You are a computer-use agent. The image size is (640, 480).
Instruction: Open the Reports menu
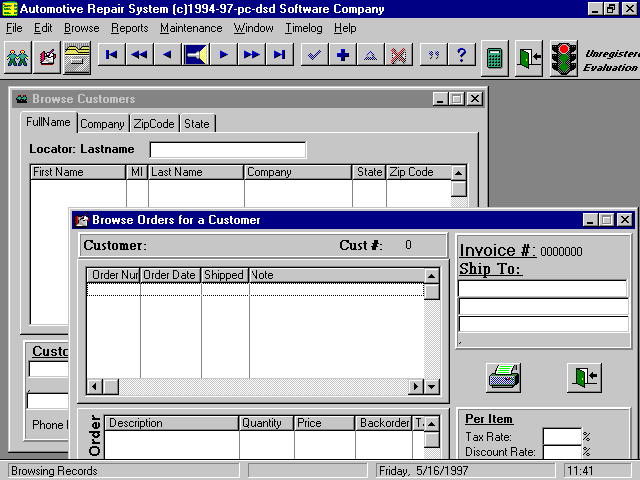click(129, 28)
